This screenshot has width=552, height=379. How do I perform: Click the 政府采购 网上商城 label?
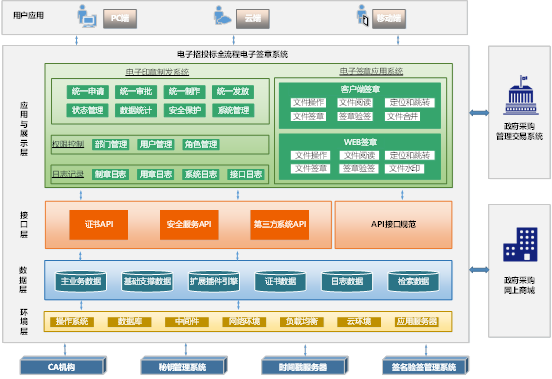click(x=520, y=285)
